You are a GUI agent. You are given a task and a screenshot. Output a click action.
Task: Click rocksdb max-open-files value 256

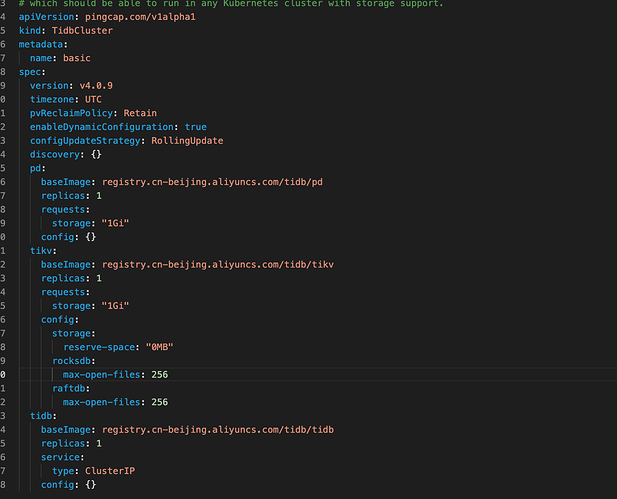(x=159, y=375)
